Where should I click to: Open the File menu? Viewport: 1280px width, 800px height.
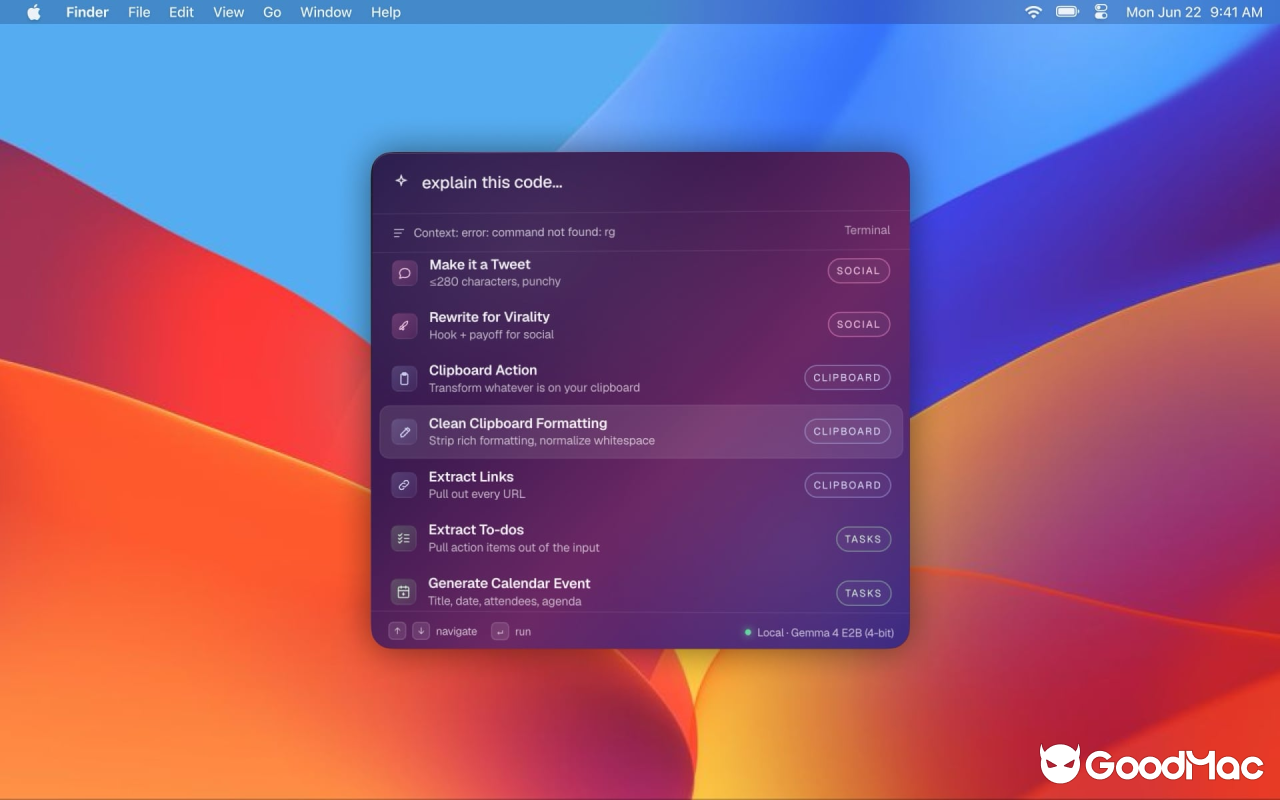click(x=139, y=12)
